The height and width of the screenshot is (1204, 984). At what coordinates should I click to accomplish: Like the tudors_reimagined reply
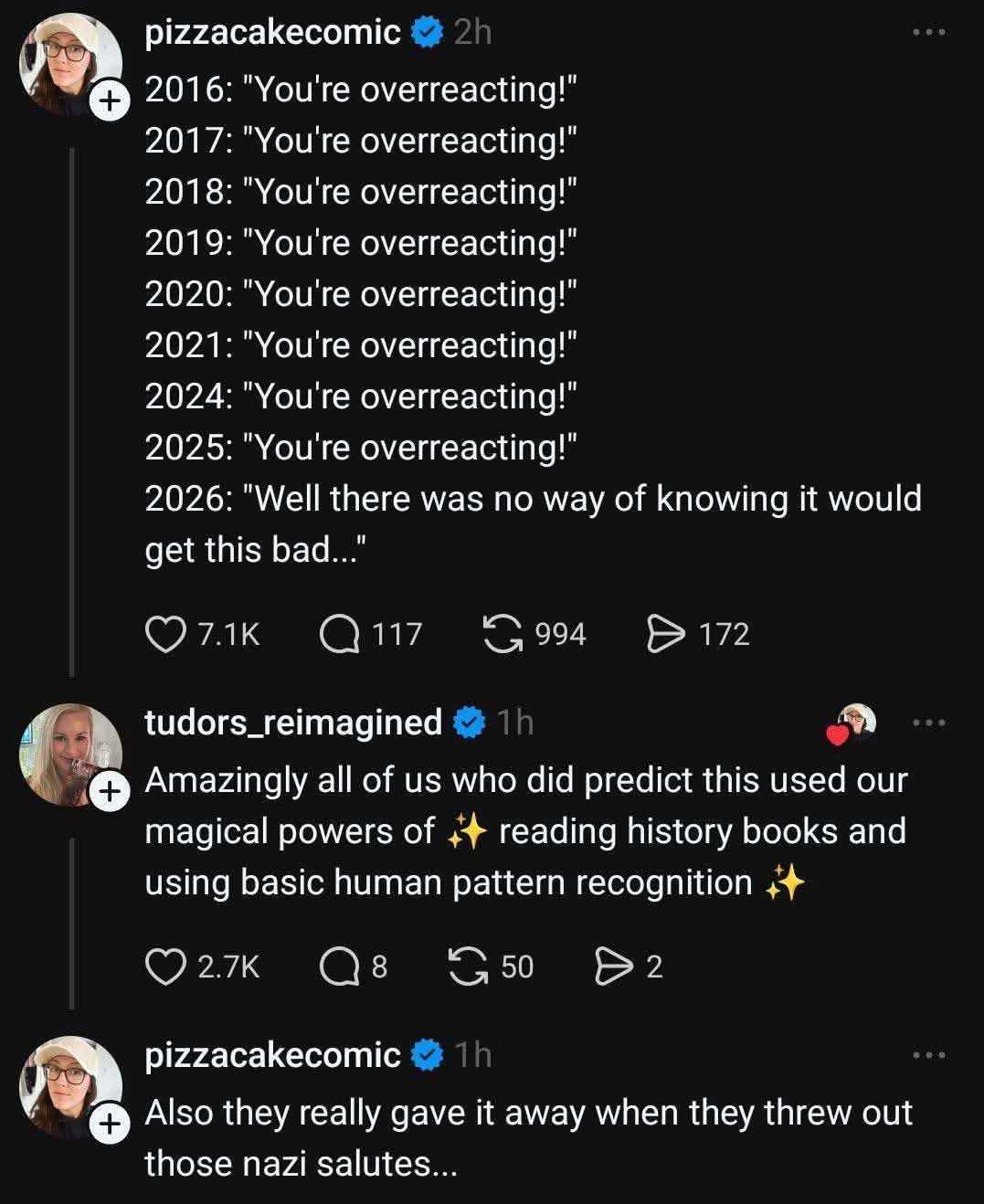[165, 966]
